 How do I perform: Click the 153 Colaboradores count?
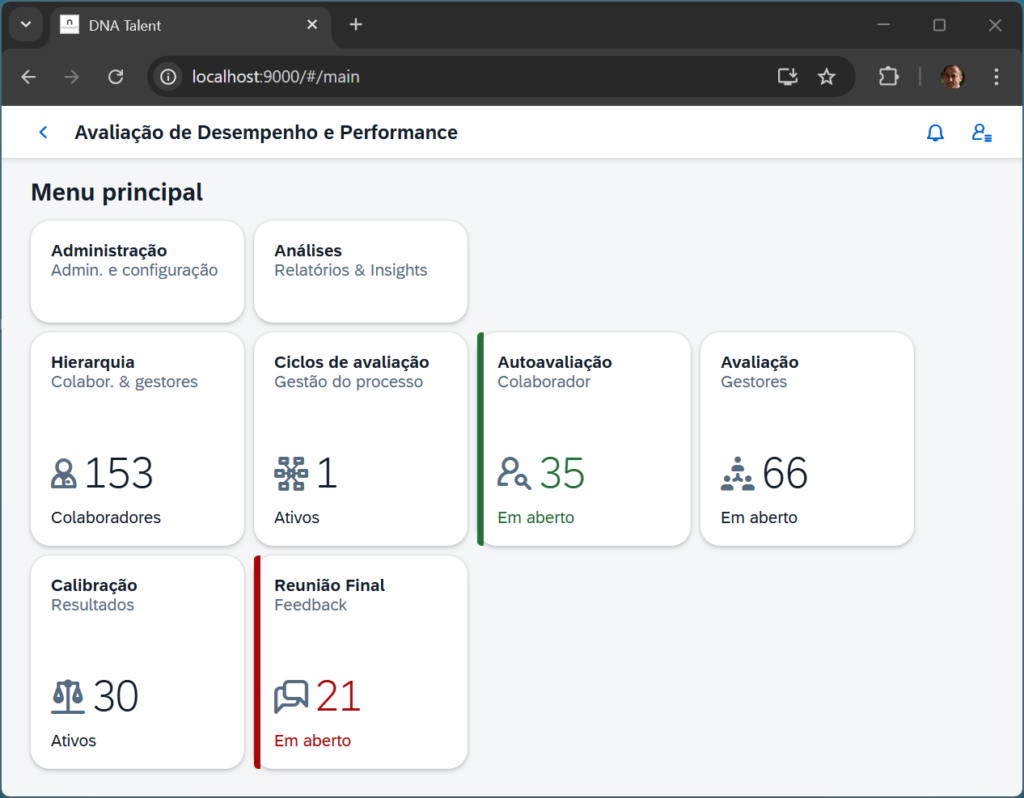click(x=119, y=473)
